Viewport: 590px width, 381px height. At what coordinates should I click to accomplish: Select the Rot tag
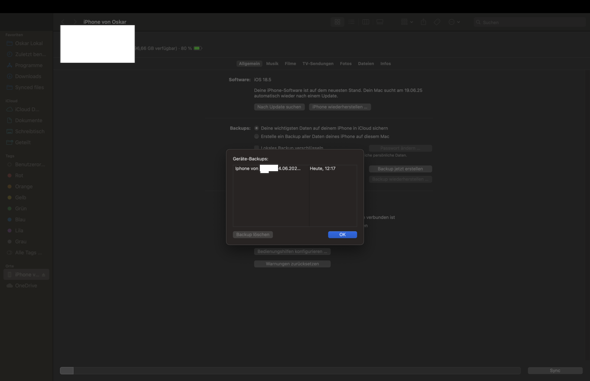coord(26,175)
